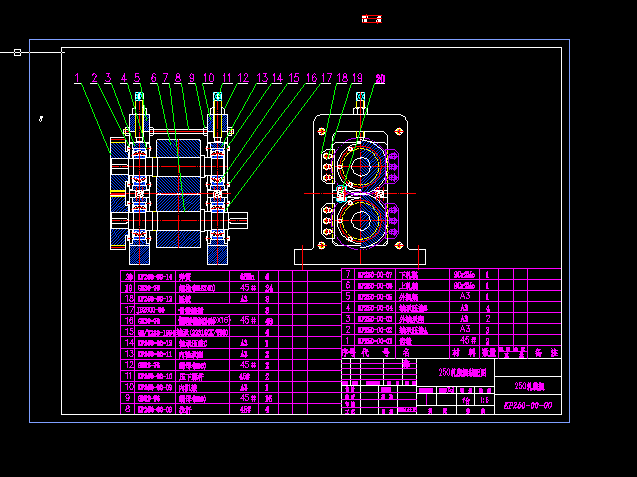Click parts list row number 4 cell
The height and width of the screenshot is (477, 637).
click(x=348, y=307)
